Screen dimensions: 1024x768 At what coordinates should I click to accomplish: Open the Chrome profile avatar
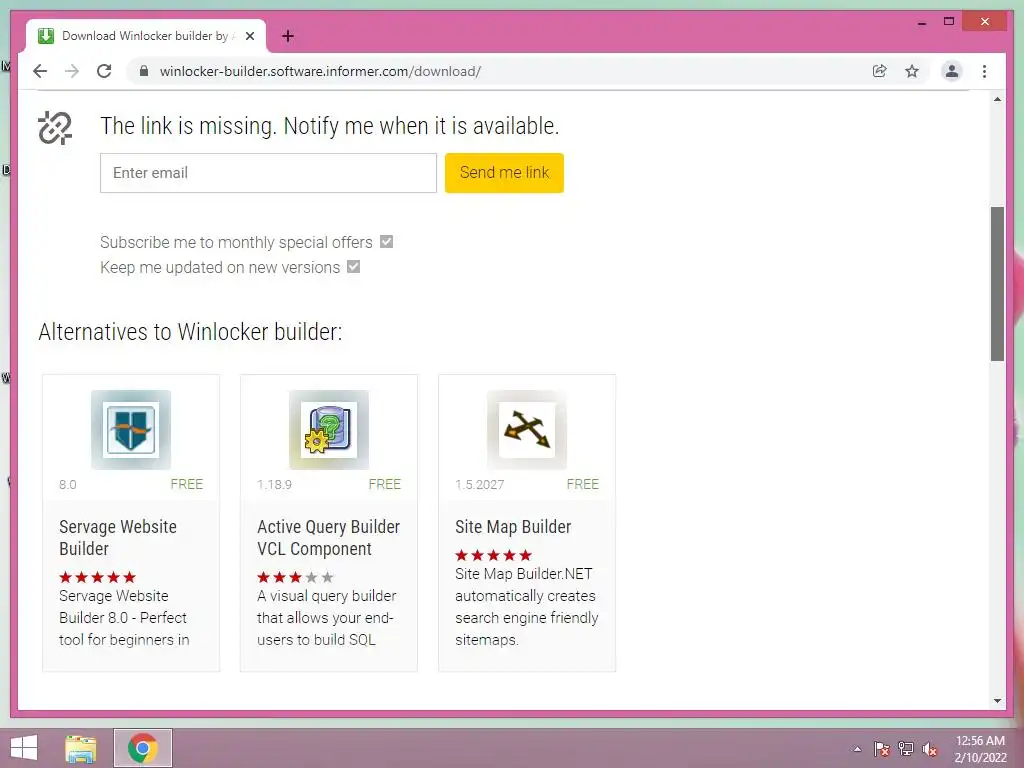[x=952, y=71]
